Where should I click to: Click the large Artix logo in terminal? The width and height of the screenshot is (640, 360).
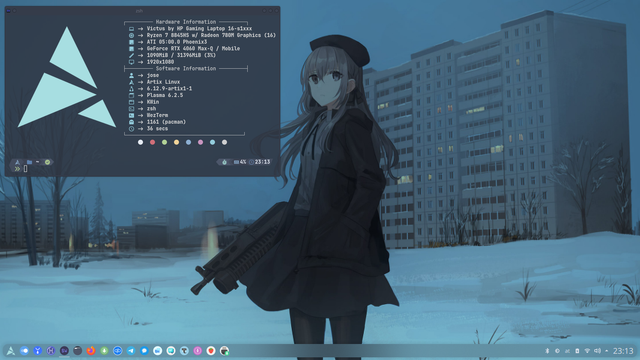(x=67, y=78)
